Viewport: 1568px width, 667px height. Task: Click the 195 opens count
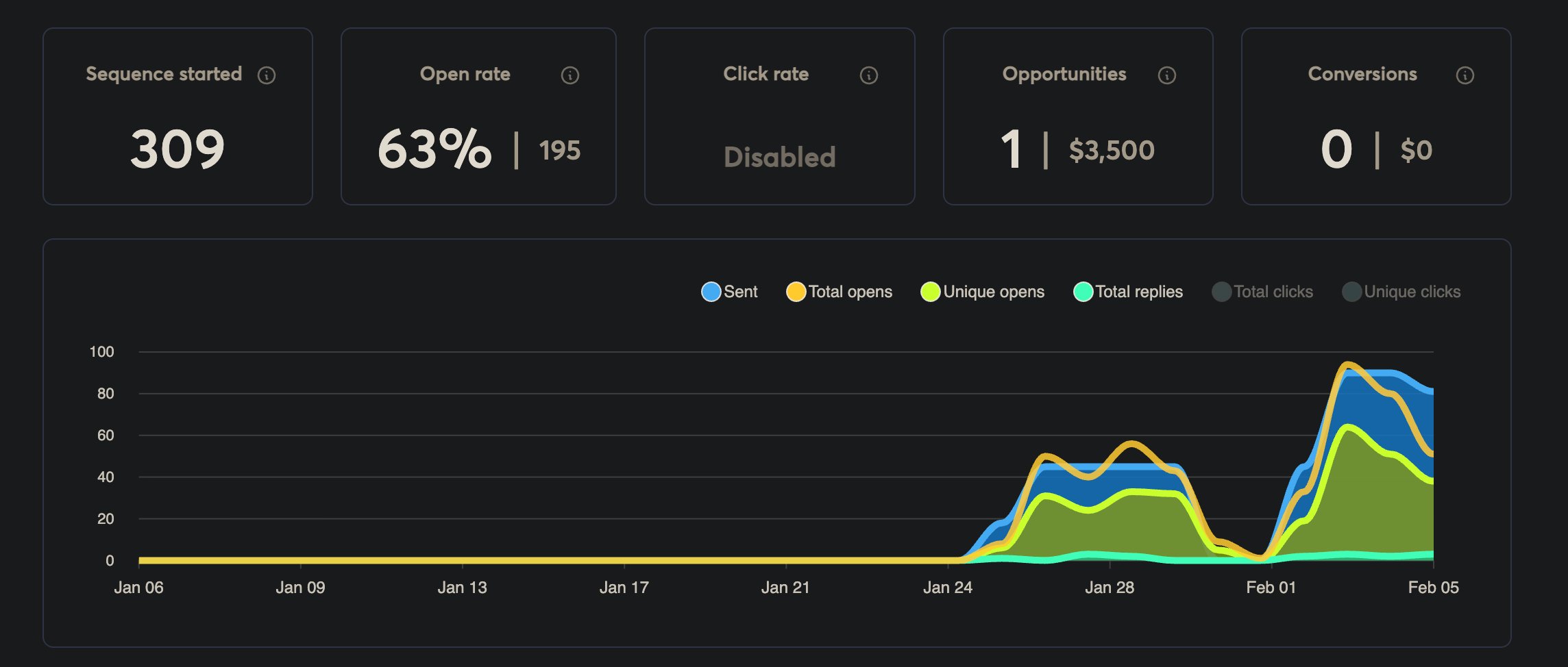click(559, 151)
